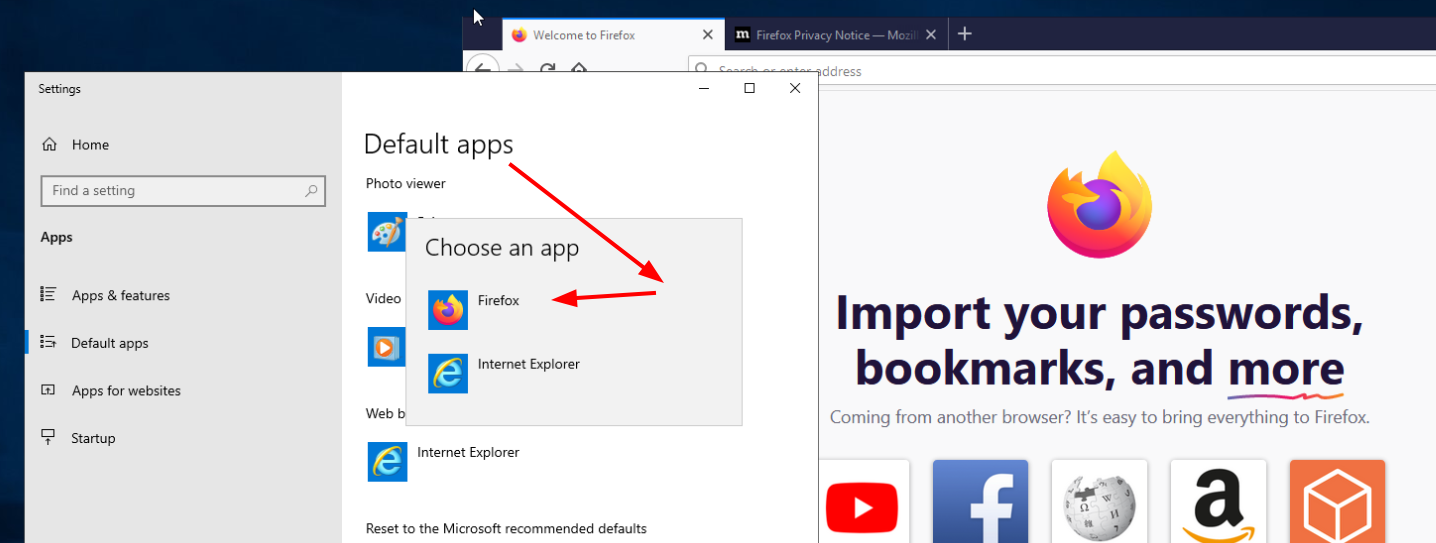
Task: Click the Home house icon in Settings
Action: click(49, 145)
